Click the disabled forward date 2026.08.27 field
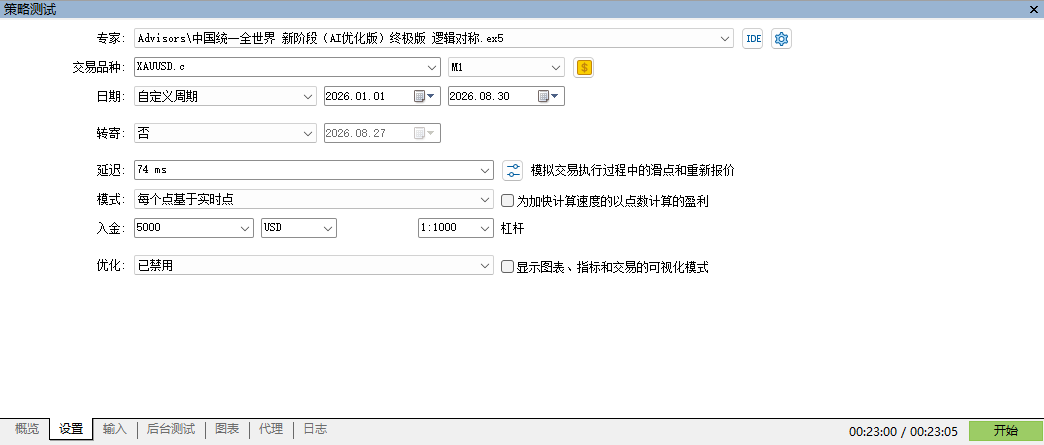 382,133
